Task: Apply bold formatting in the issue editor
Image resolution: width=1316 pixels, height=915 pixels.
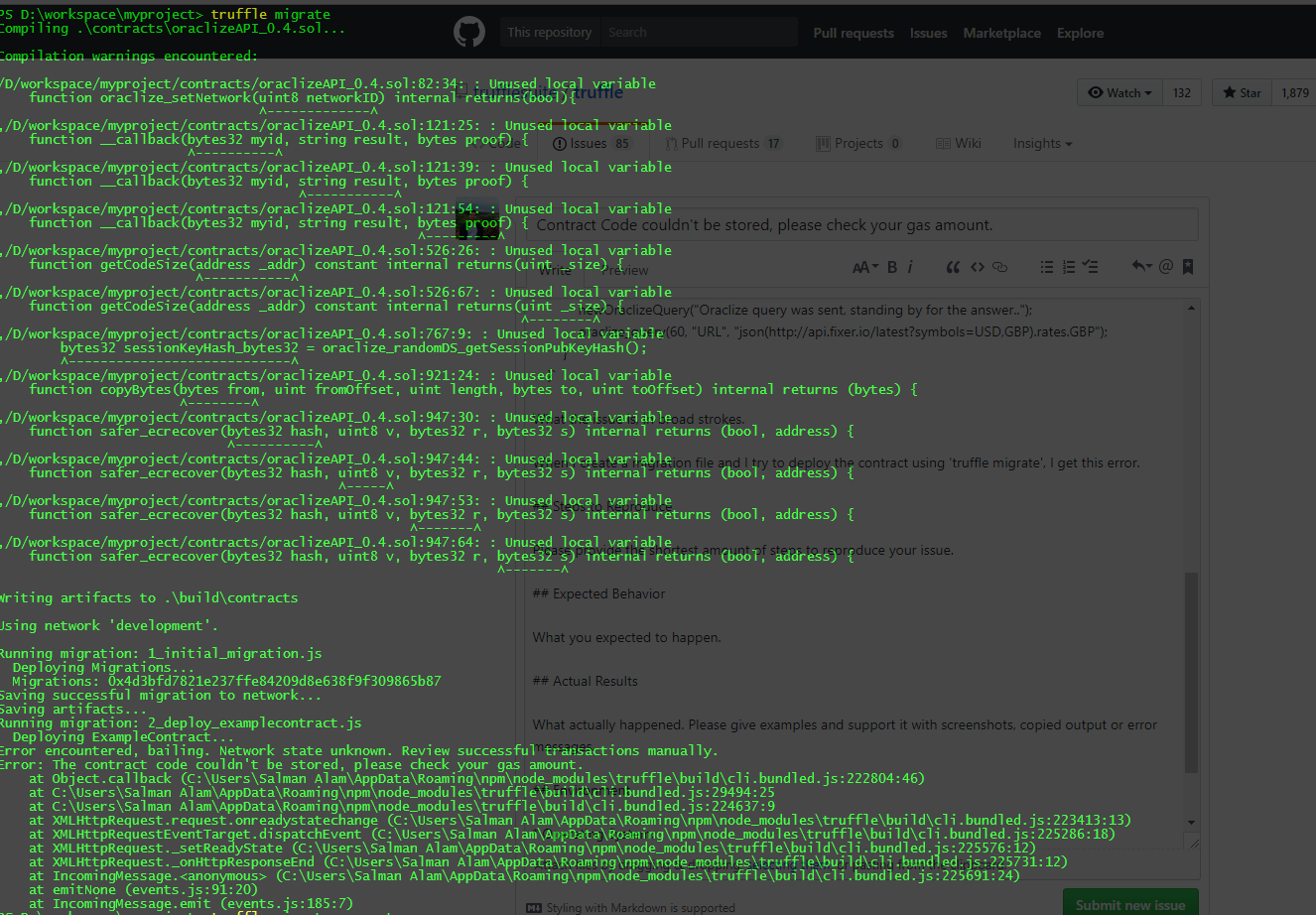Action: 891,267
